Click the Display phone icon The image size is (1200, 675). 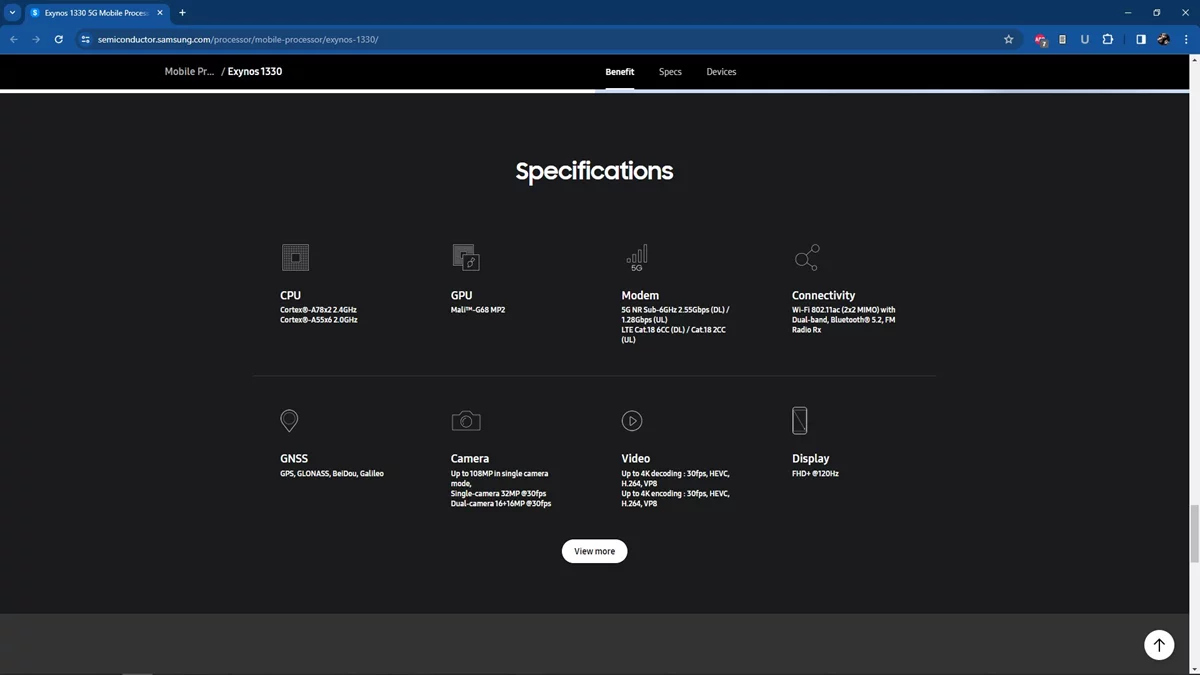tap(800, 421)
